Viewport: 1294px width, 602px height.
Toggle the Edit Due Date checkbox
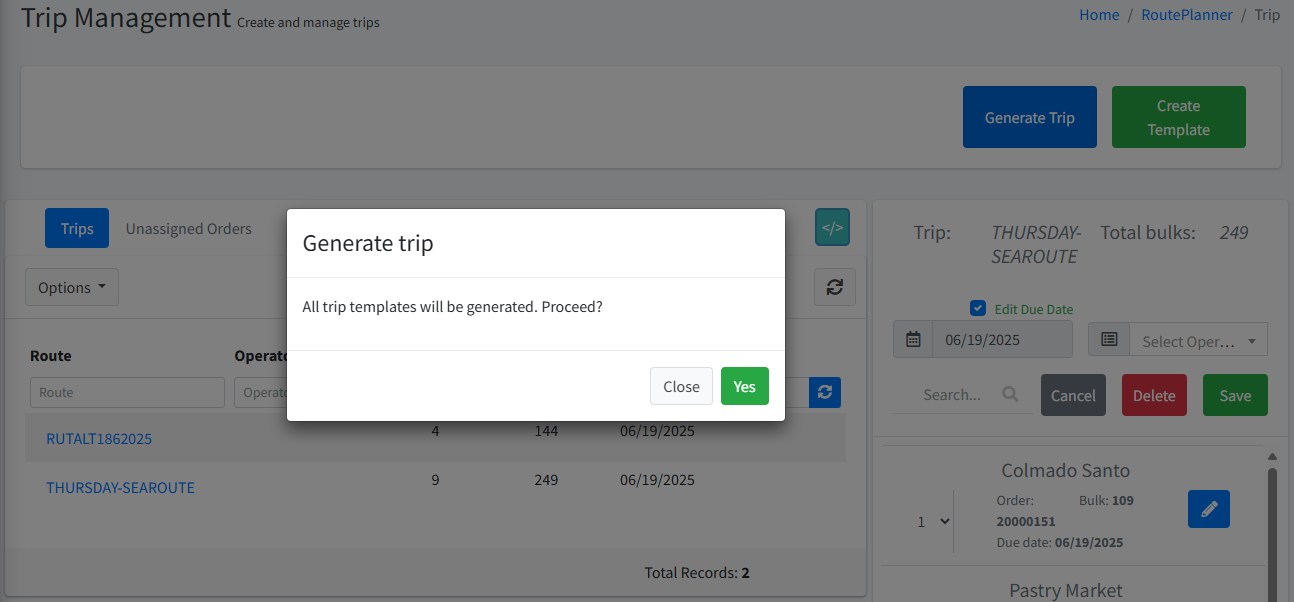(978, 309)
